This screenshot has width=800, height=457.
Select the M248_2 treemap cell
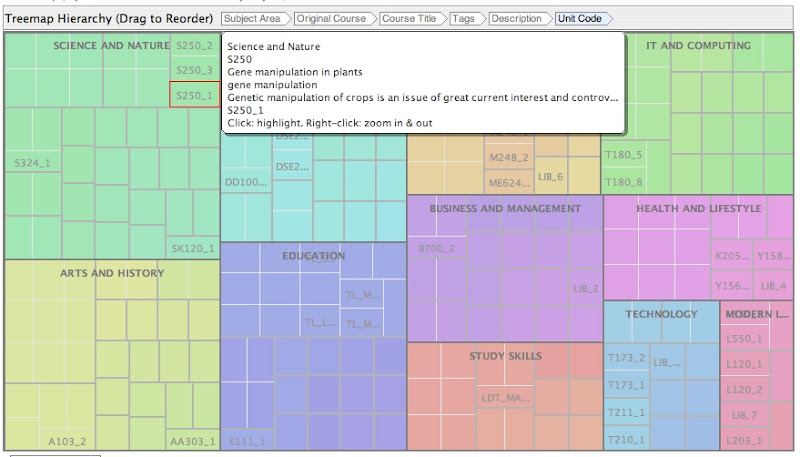508,158
